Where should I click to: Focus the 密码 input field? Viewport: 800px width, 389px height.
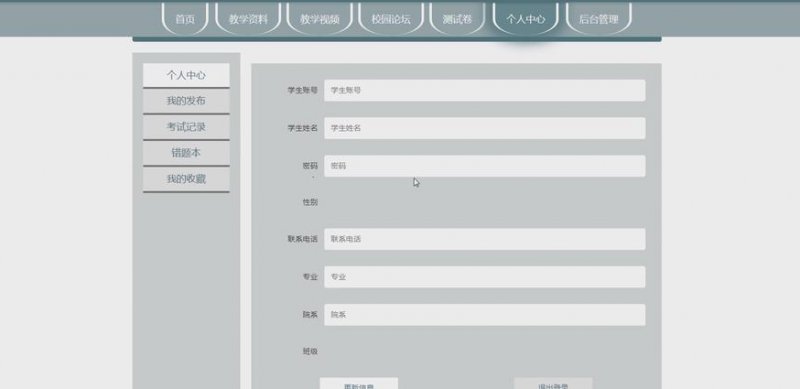point(485,166)
